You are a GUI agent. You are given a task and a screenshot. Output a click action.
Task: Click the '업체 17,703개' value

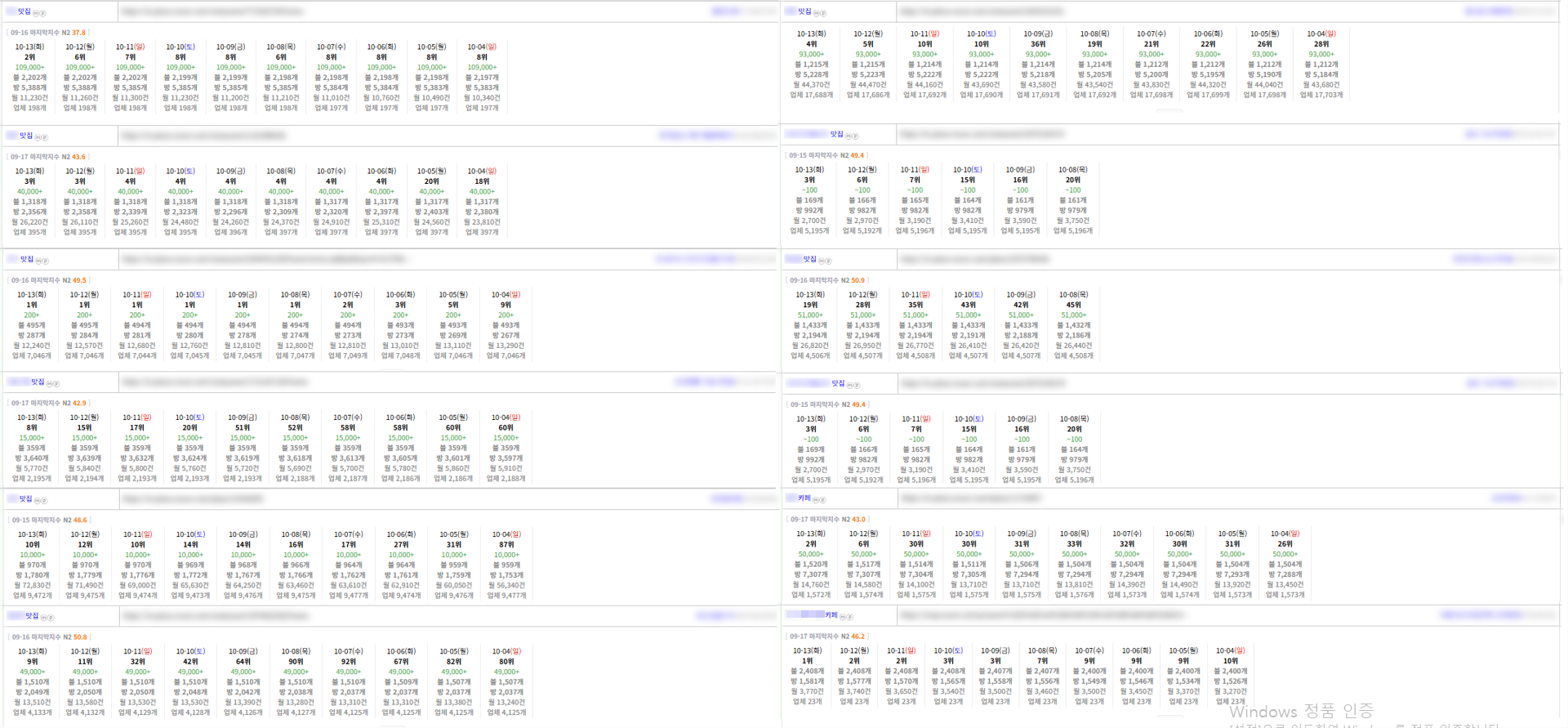[x=1321, y=95]
